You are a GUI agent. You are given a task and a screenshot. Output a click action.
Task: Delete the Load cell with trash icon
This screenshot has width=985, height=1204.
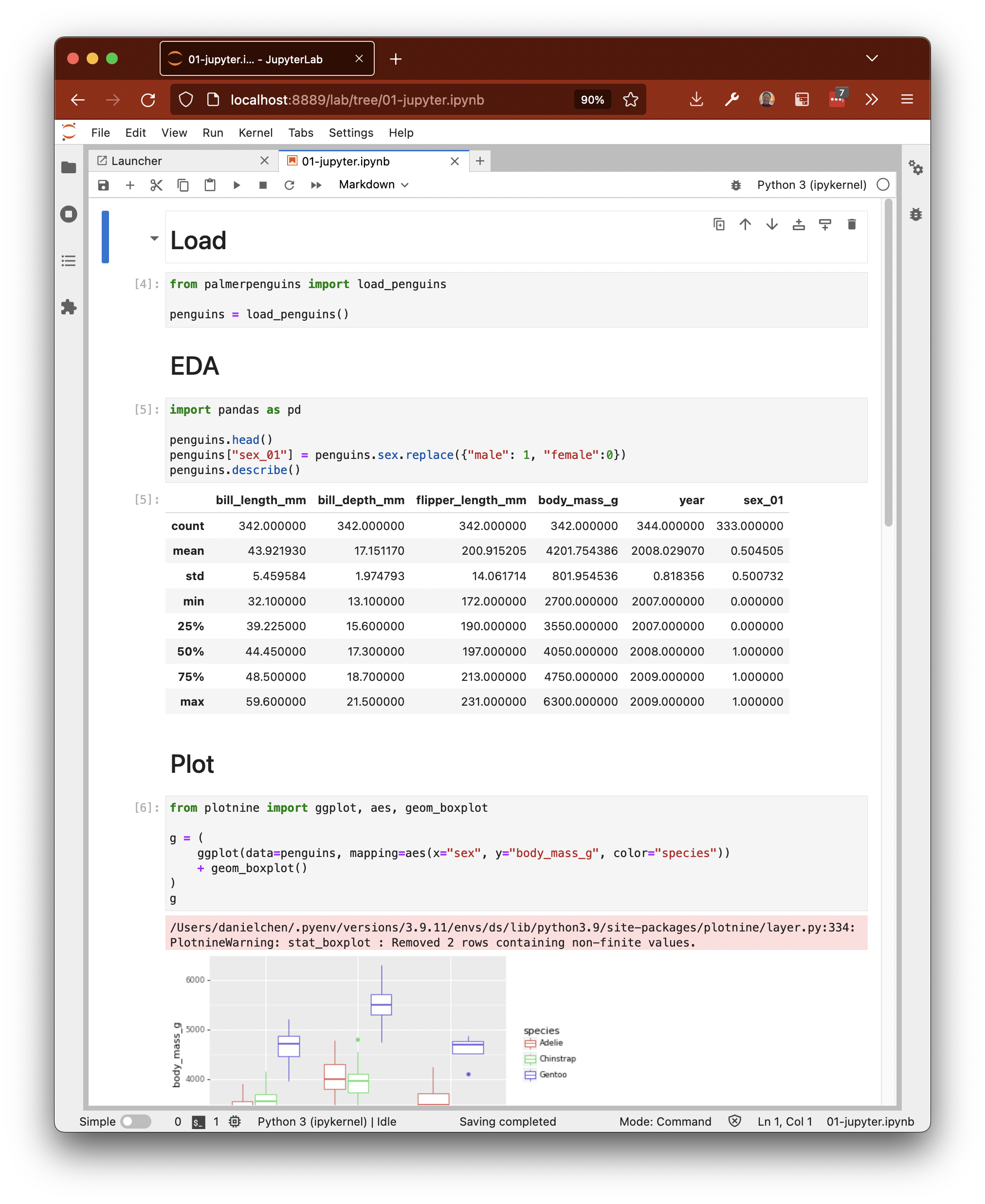[x=851, y=225]
